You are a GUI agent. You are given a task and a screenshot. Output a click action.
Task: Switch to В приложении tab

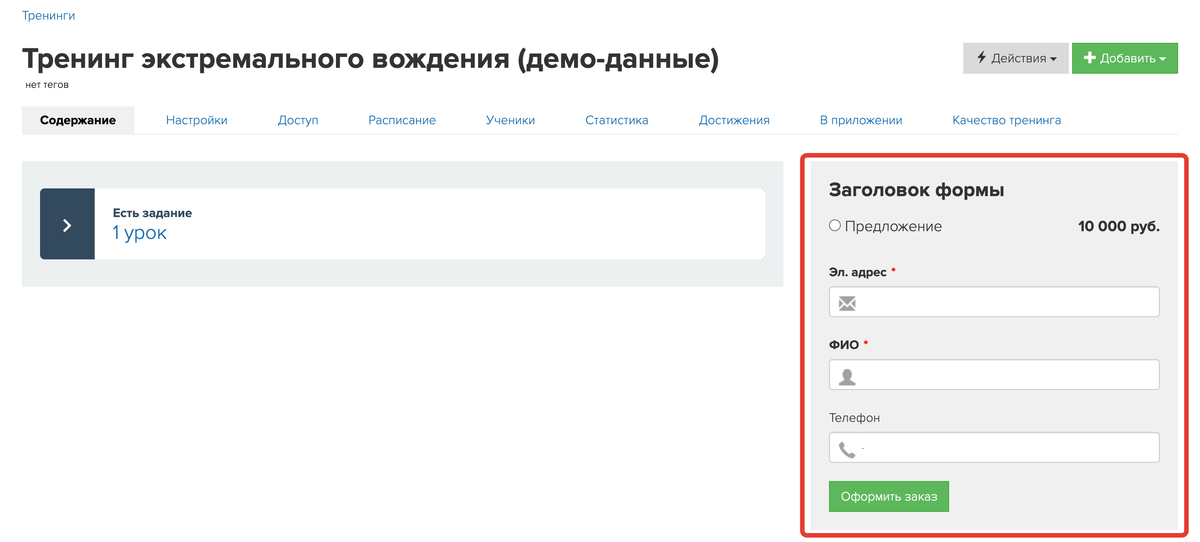pos(861,120)
